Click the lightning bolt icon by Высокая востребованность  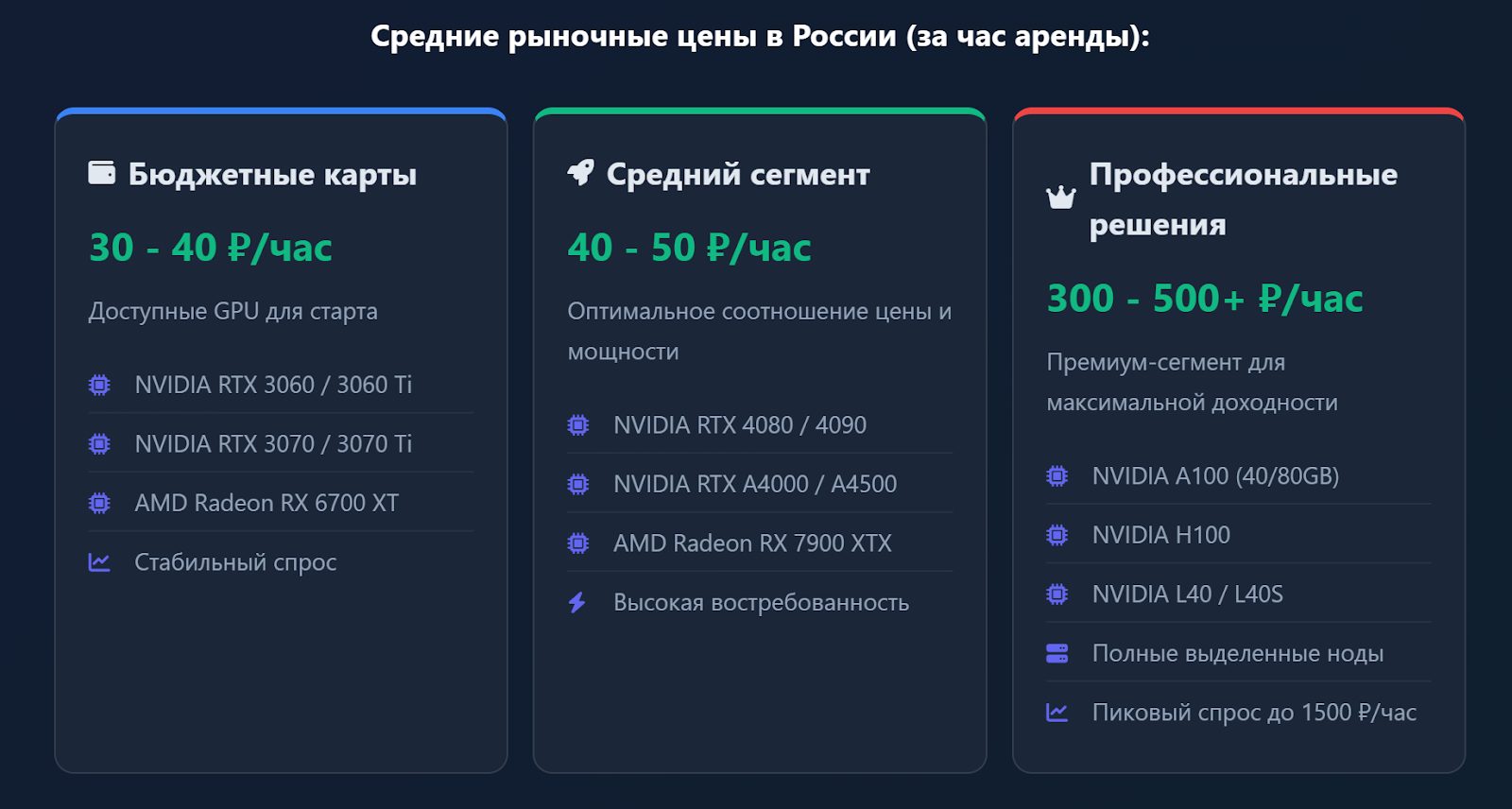point(577,603)
